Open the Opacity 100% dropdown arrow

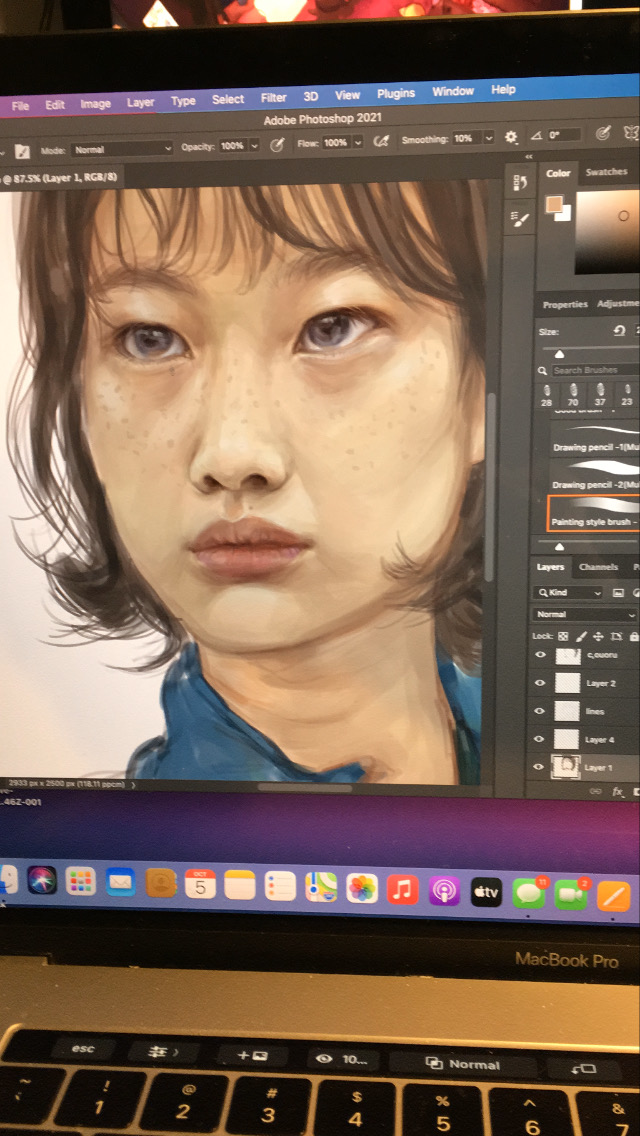[x=254, y=146]
